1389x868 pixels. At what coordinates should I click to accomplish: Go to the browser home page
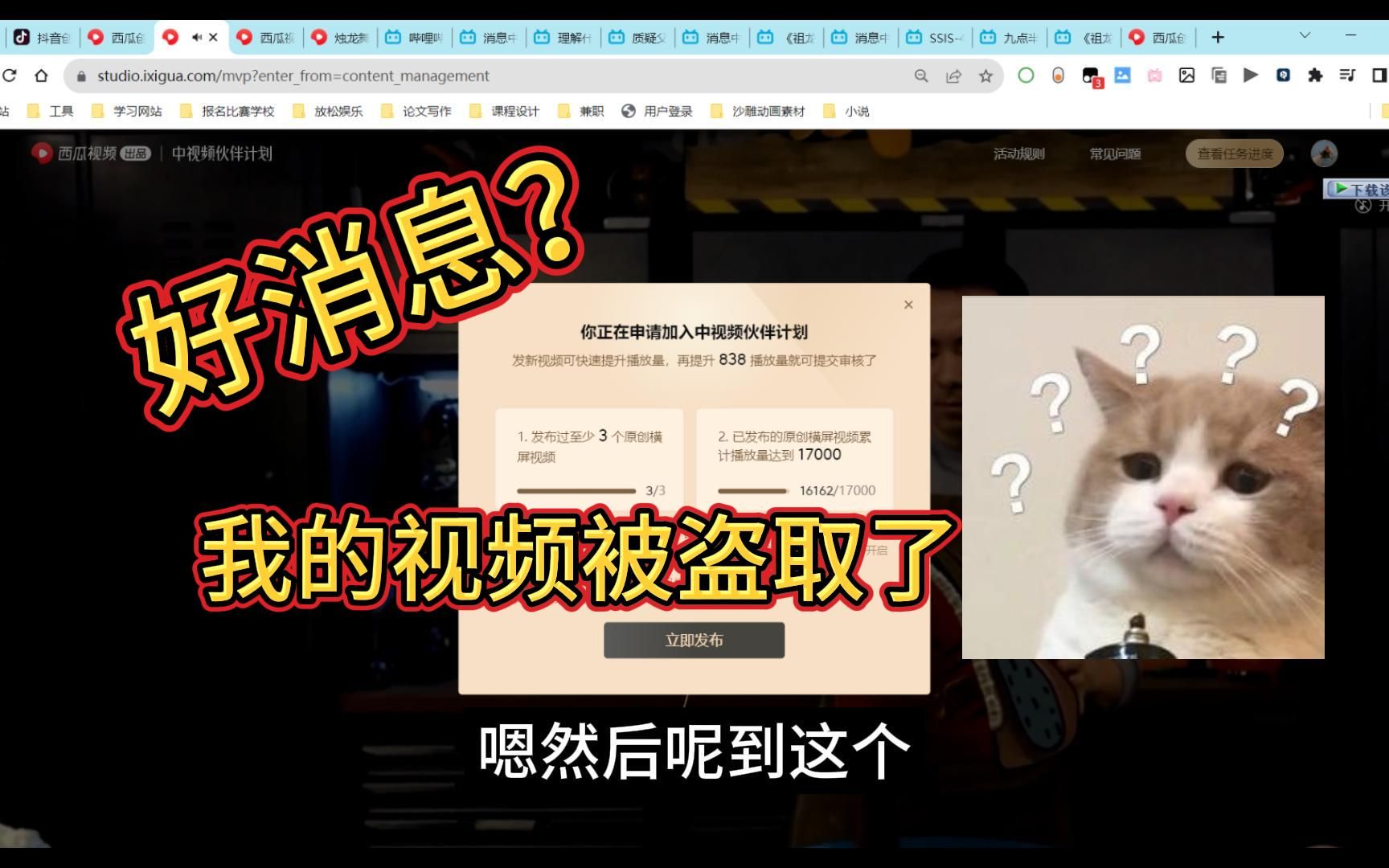[41, 76]
